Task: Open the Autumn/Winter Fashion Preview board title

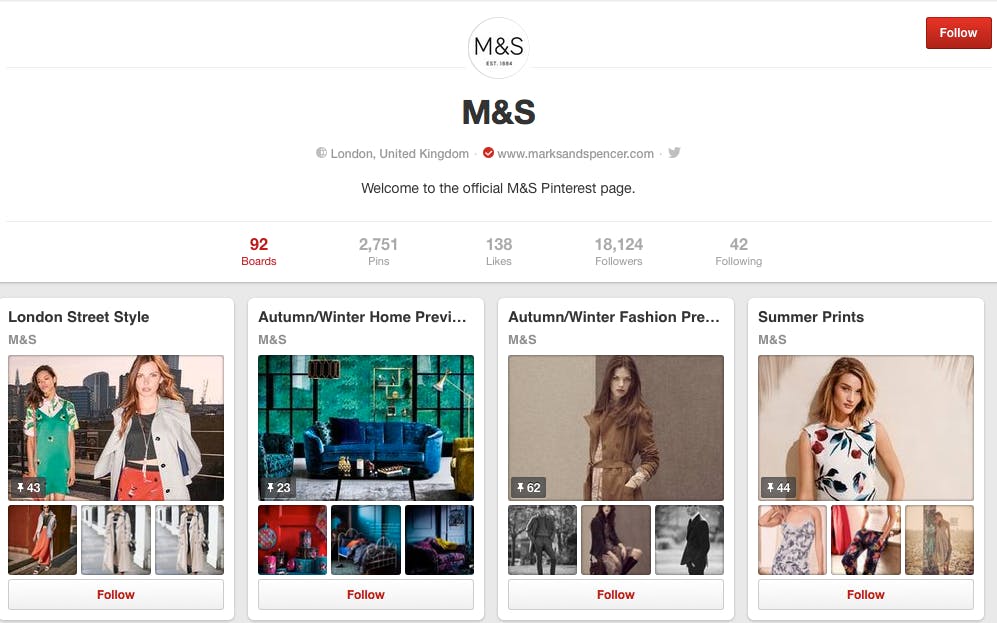Action: 614,317
